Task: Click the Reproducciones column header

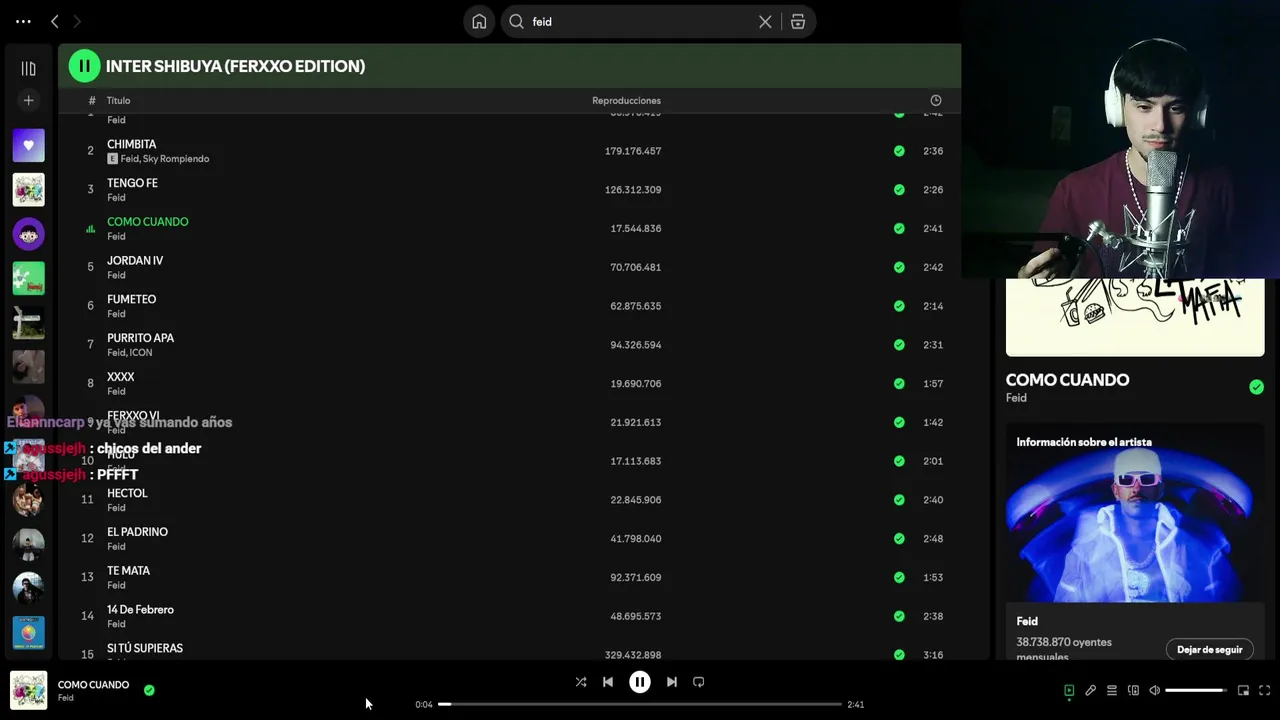Action: [x=626, y=100]
